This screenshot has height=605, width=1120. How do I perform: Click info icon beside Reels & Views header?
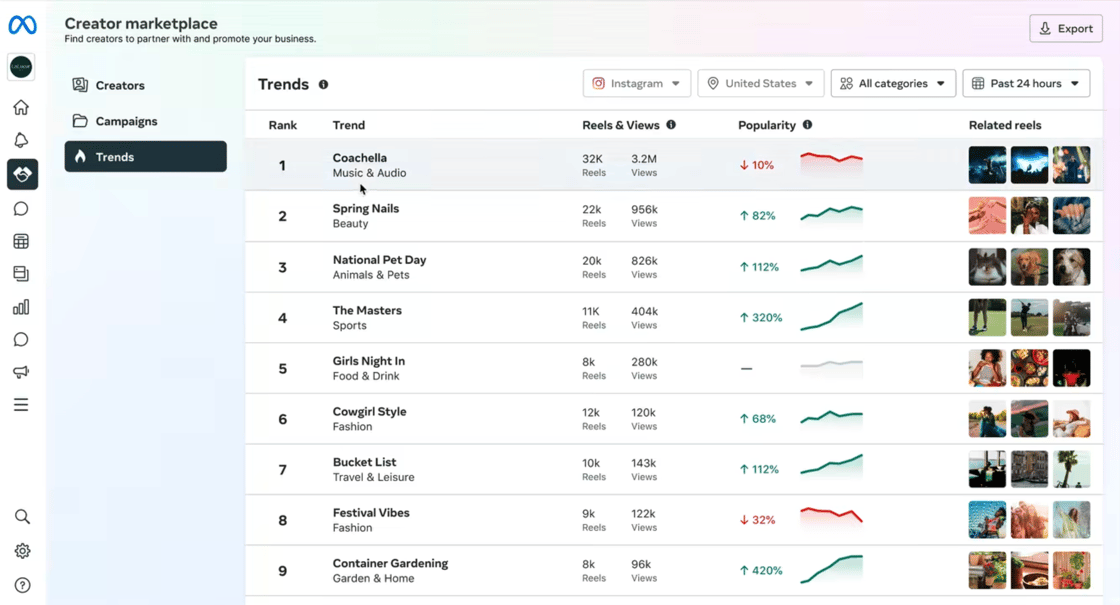click(x=671, y=124)
